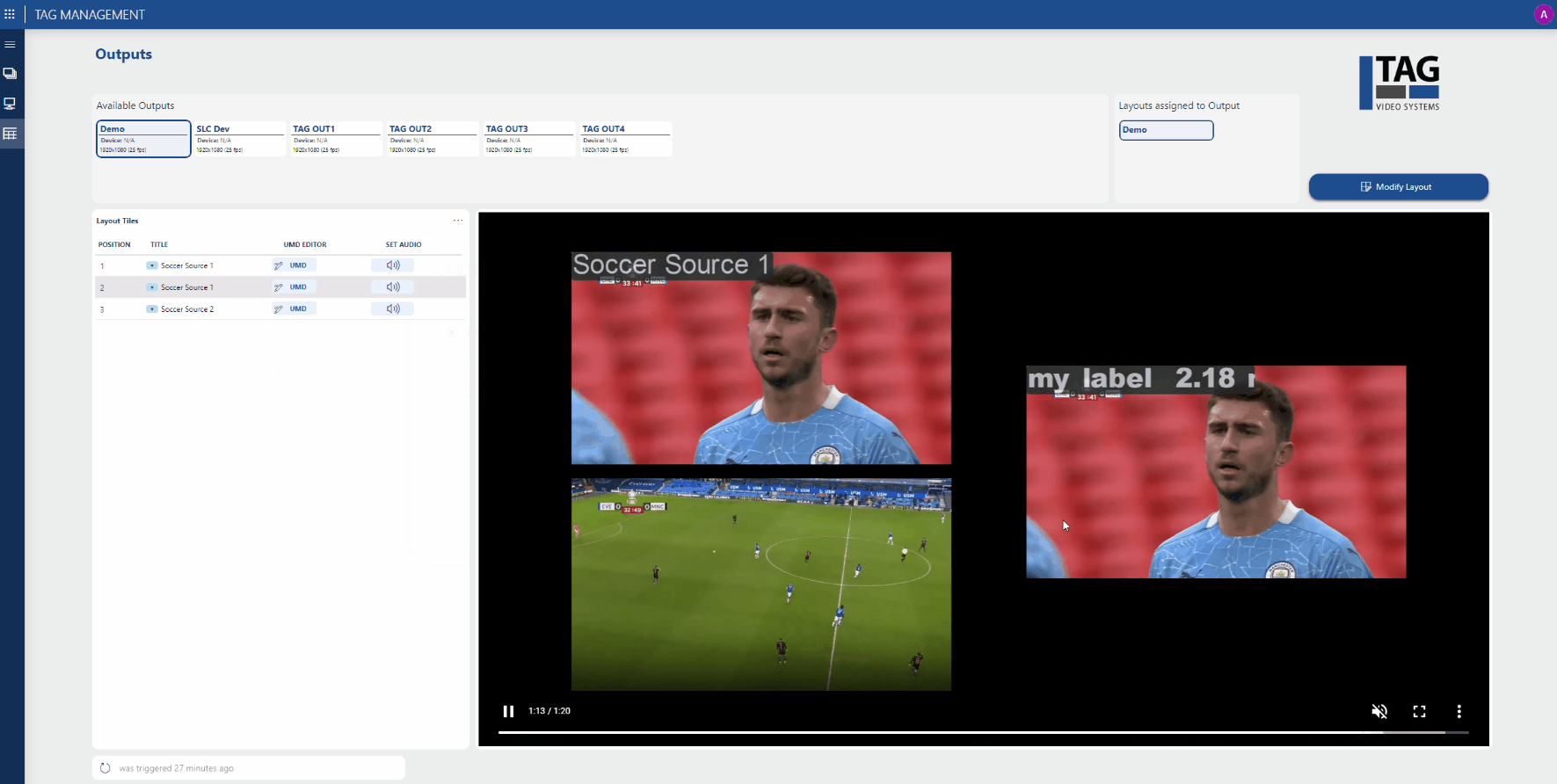Viewport: 1557px width, 784px height.
Task: Click the 'was triggered 27 minutes ago' status
Action: coord(177,768)
